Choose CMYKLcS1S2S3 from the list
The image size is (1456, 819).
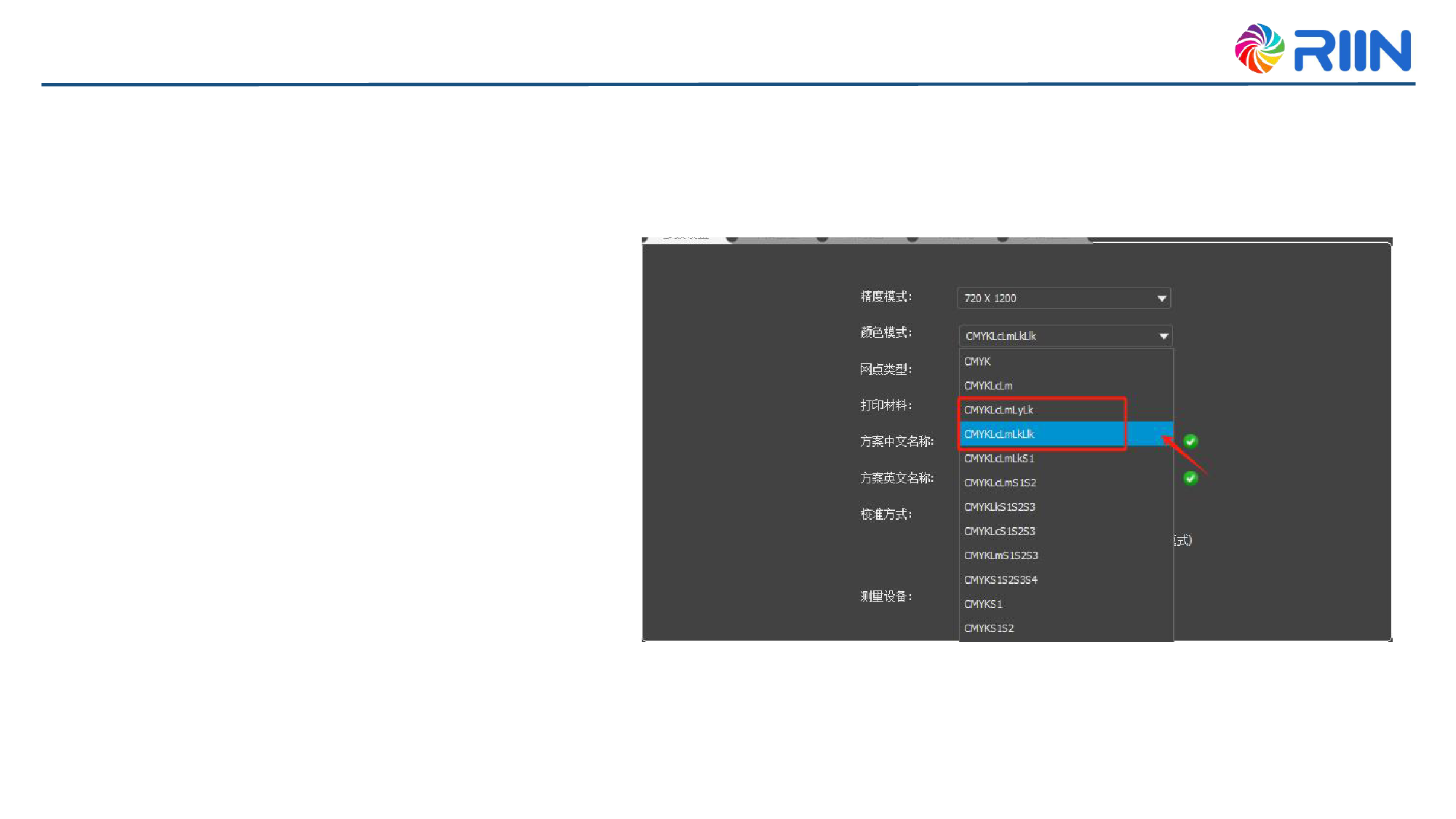click(x=1000, y=531)
